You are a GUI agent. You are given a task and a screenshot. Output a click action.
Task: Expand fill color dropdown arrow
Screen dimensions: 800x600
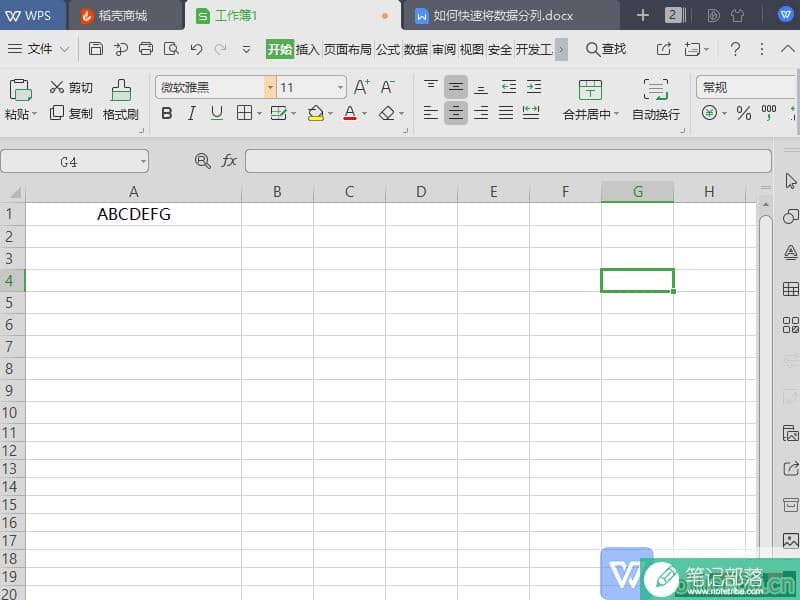331,114
